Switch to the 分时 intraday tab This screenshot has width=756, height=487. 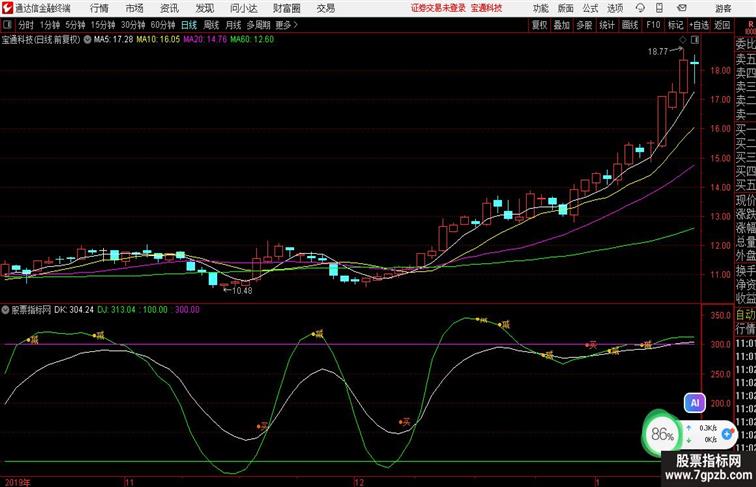tap(26, 25)
